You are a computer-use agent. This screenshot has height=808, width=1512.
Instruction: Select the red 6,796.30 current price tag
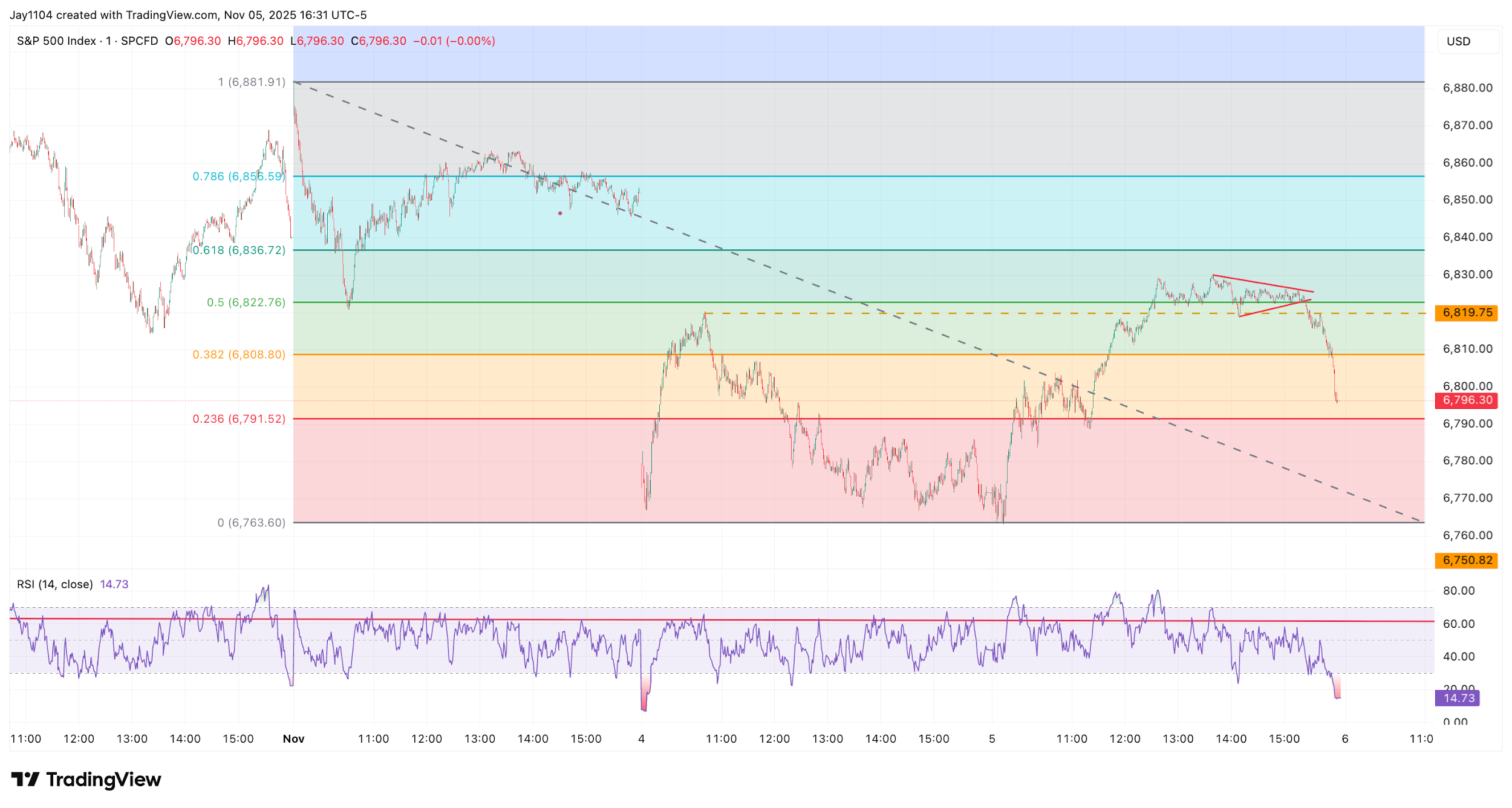(1467, 400)
